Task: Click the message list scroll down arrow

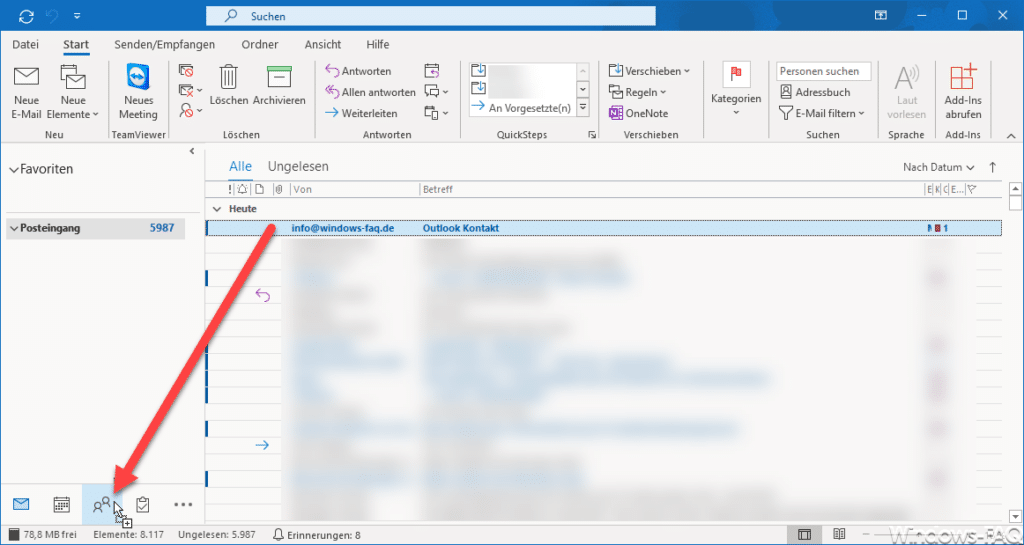Action: 1015,515
